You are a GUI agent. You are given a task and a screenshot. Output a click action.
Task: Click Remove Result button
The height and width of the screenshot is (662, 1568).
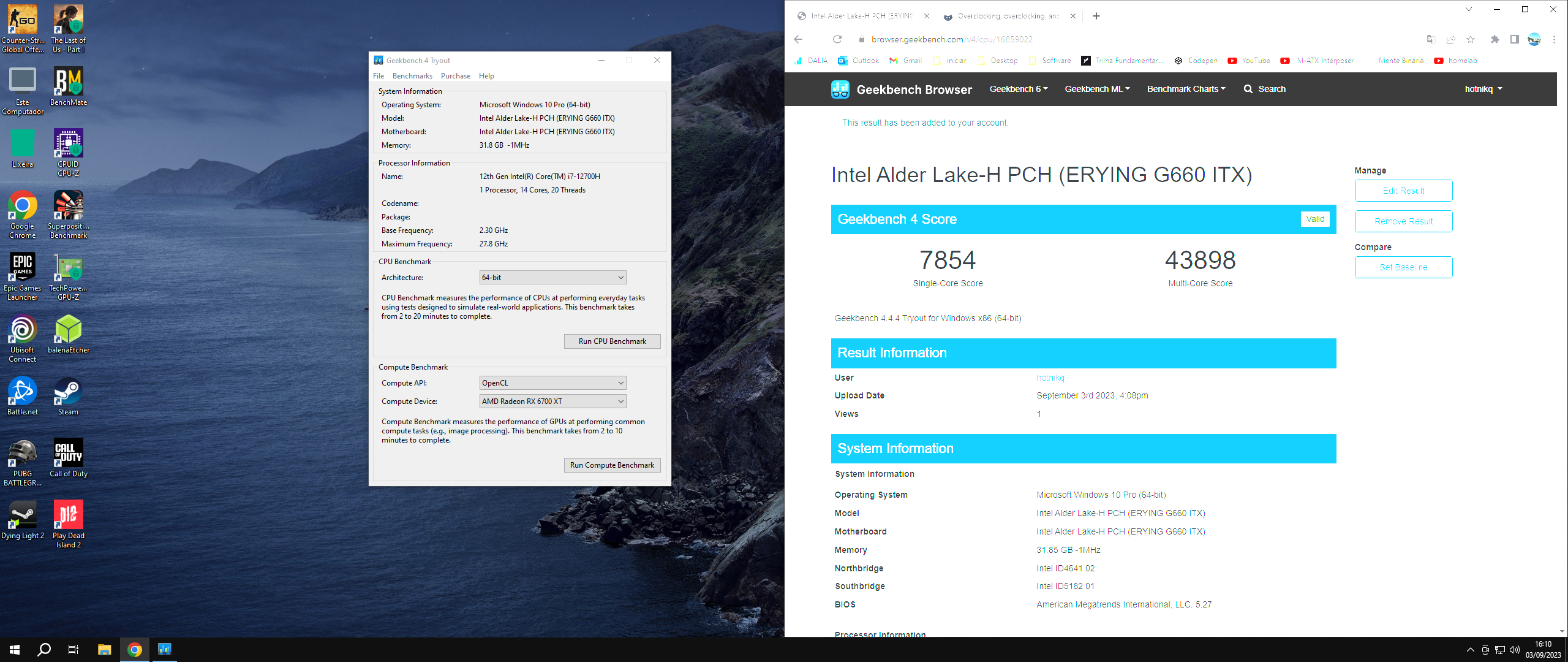[1403, 221]
